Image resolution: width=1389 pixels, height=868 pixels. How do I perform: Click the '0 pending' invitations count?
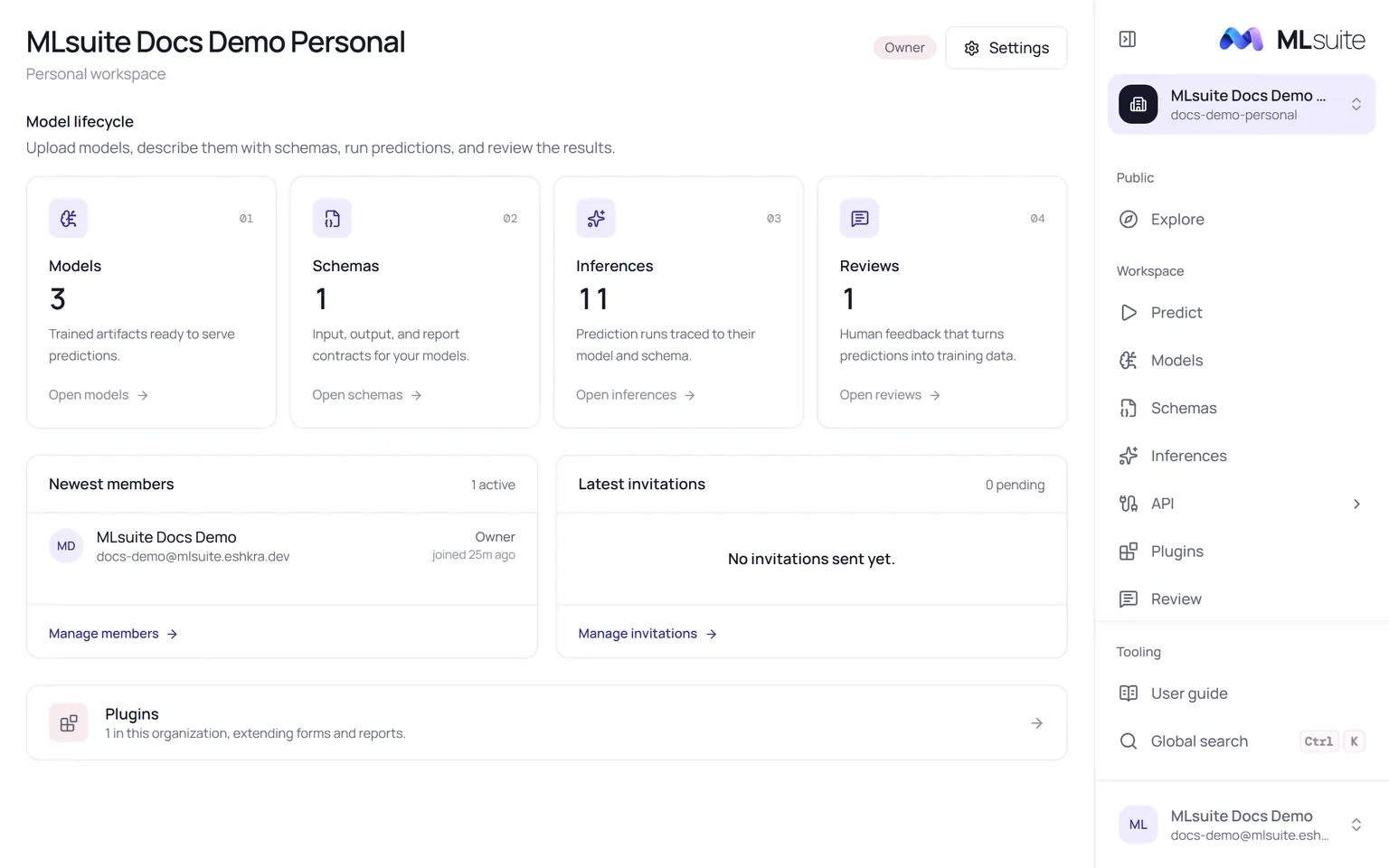(1015, 486)
